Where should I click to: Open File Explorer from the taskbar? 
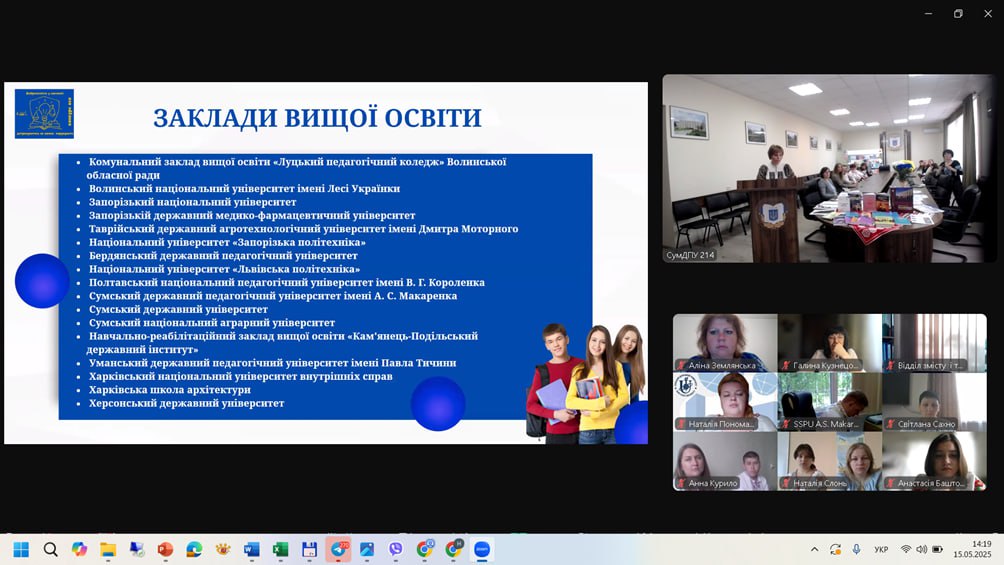point(108,550)
